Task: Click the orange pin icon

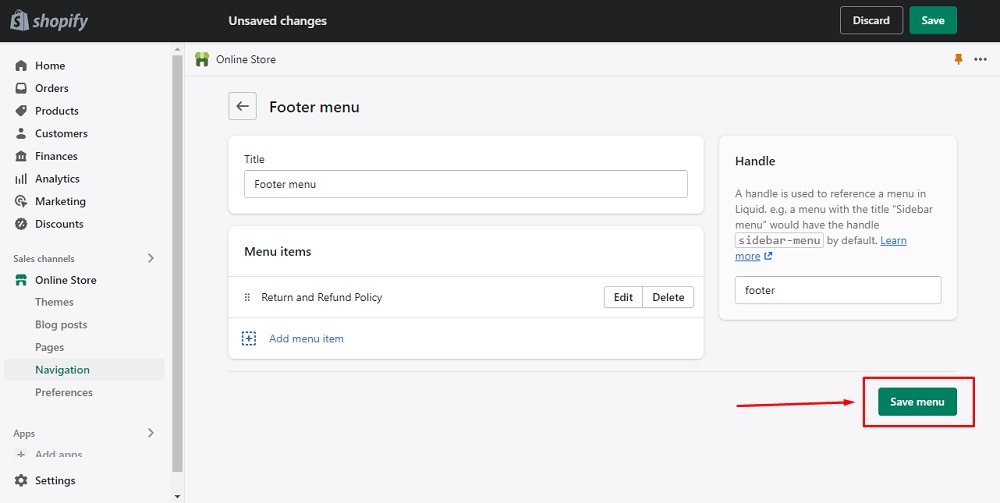Action: tap(958, 59)
